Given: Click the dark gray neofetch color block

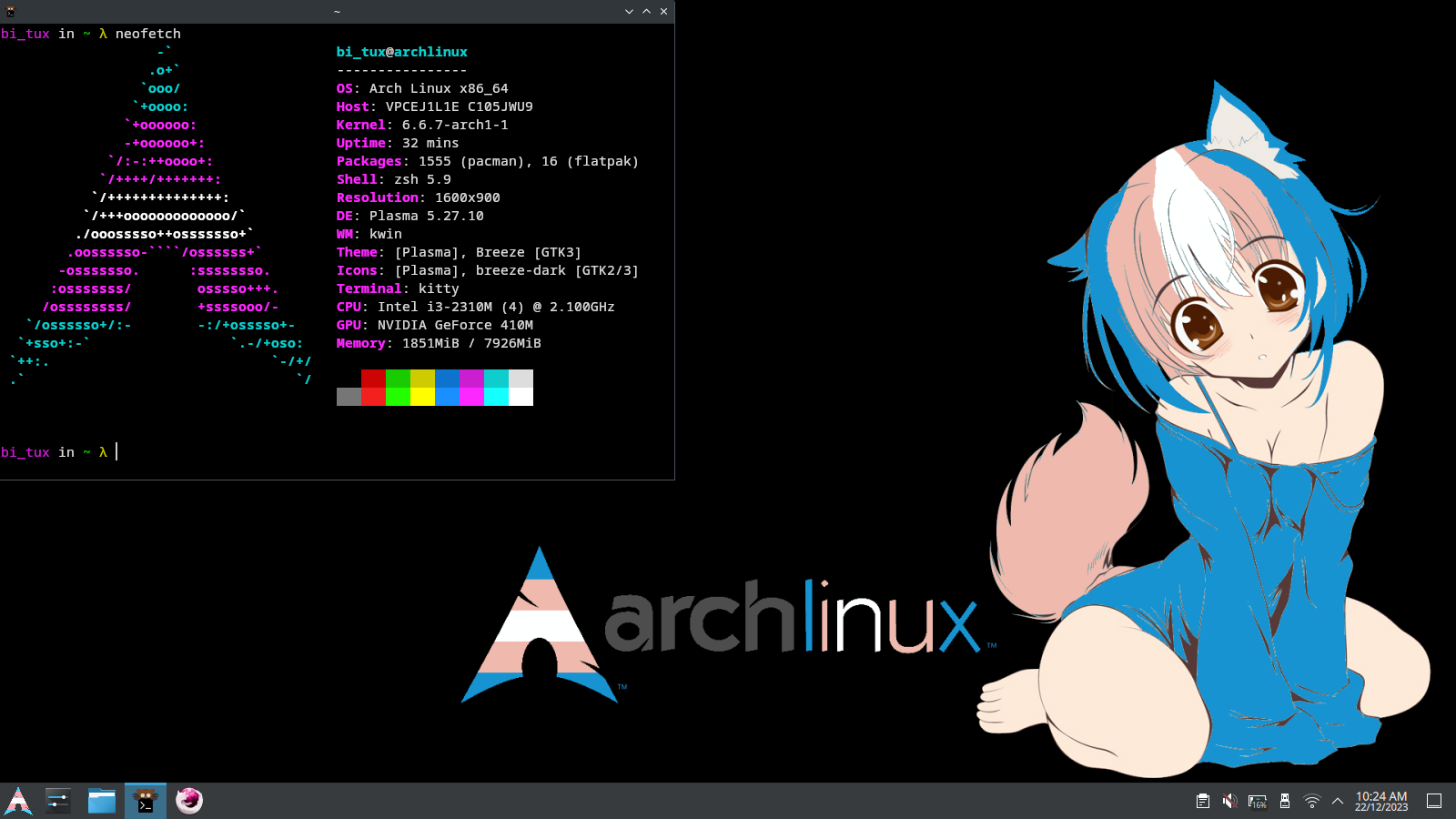Looking at the screenshot, I should point(349,397).
